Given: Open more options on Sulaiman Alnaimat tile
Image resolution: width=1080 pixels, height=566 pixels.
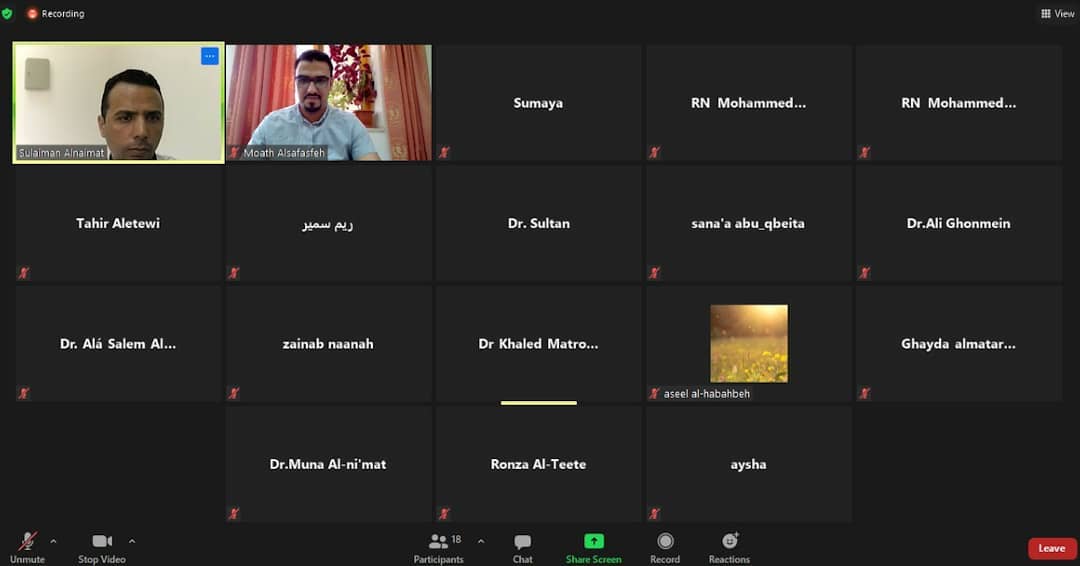Looking at the screenshot, I should 209,56.
